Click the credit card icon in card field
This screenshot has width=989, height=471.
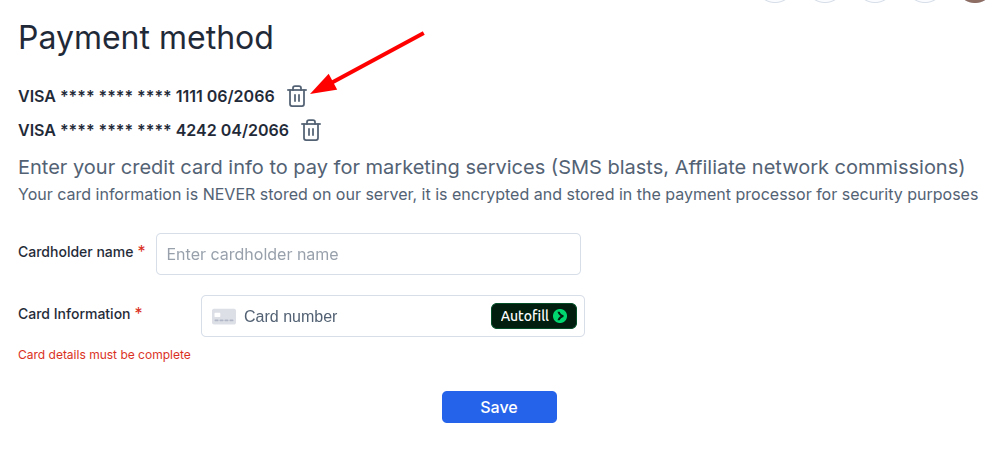[x=224, y=317]
